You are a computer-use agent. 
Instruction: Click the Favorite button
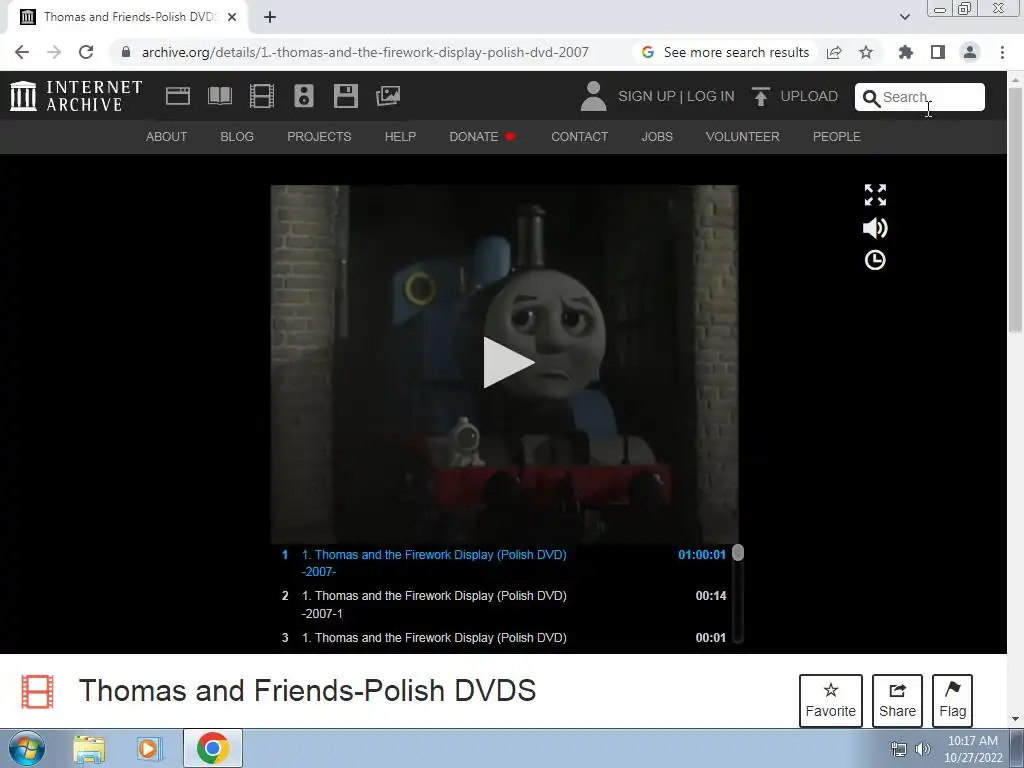pyautogui.click(x=831, y=701)
